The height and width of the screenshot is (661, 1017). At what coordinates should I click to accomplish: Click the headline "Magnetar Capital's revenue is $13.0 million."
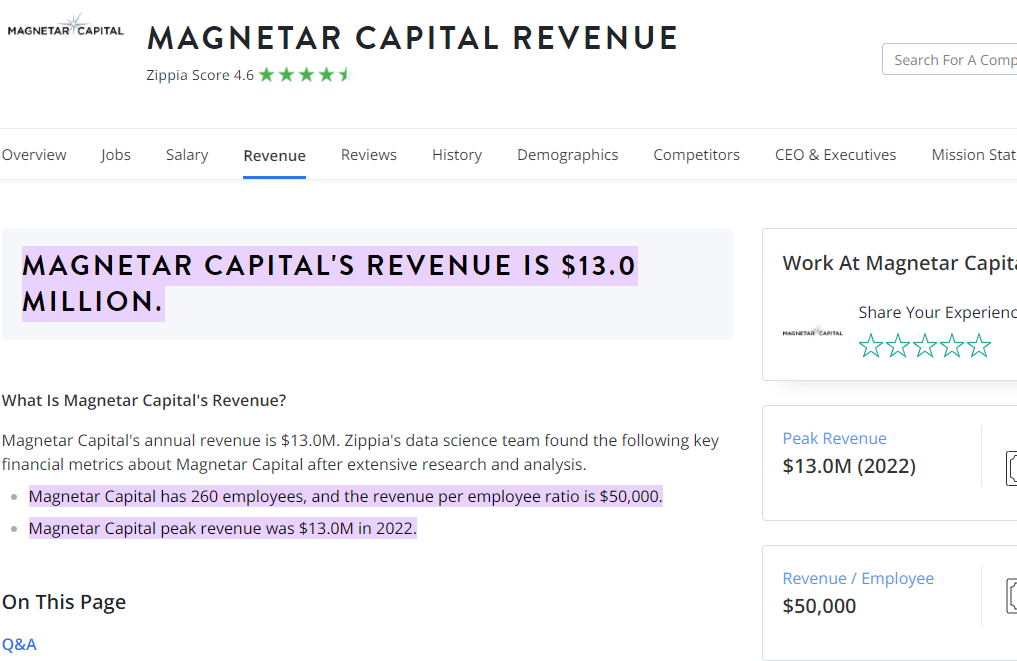329,283
